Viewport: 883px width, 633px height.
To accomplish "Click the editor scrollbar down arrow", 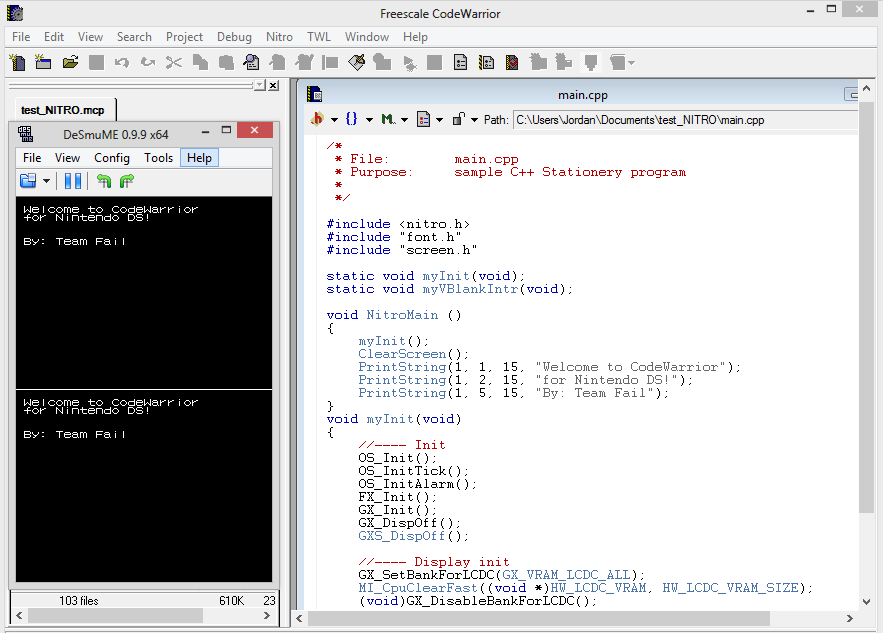I will point(866,601).
